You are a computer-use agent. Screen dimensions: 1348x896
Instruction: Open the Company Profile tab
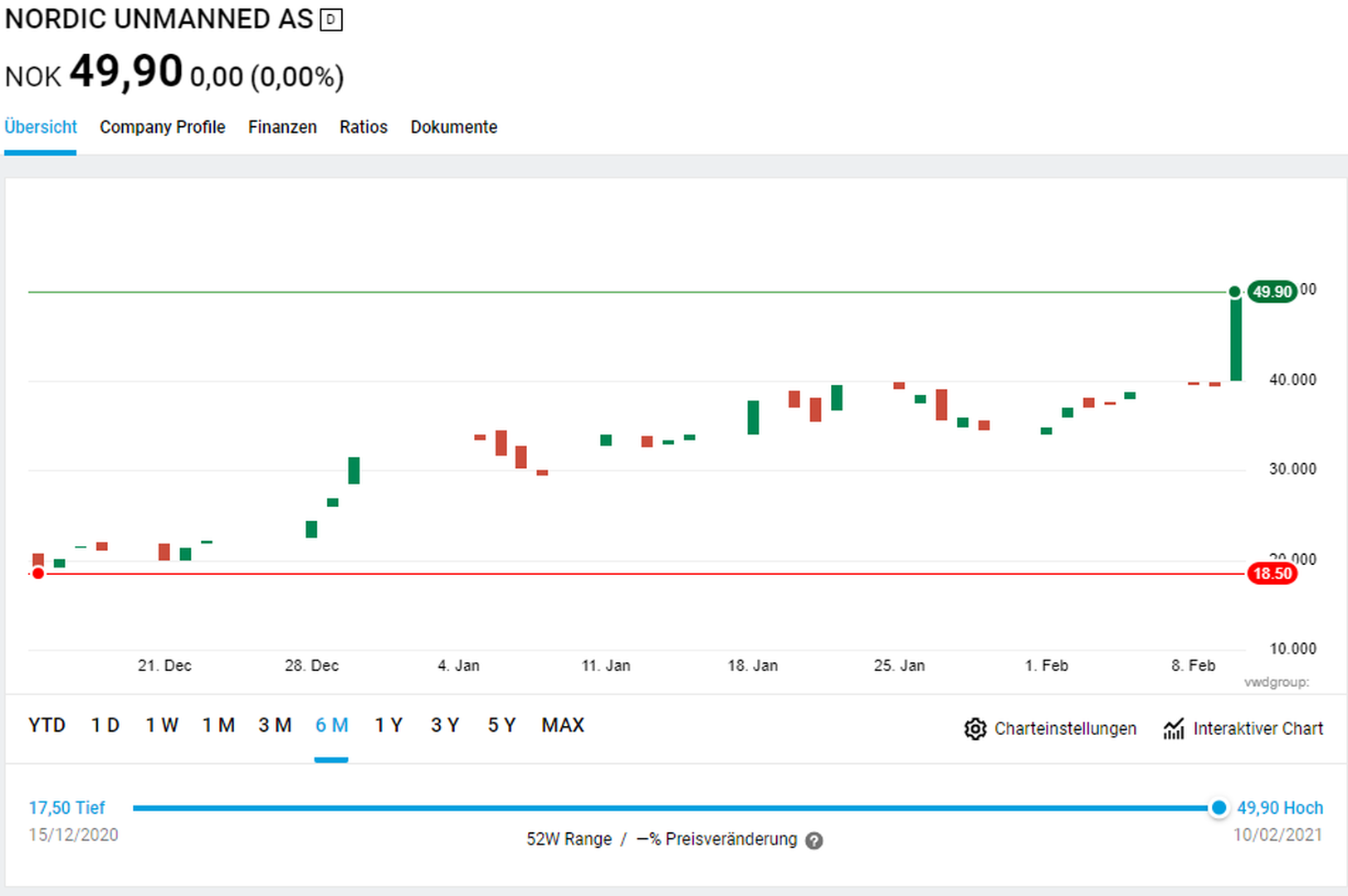pyautogui.click(x=163, y=127)
